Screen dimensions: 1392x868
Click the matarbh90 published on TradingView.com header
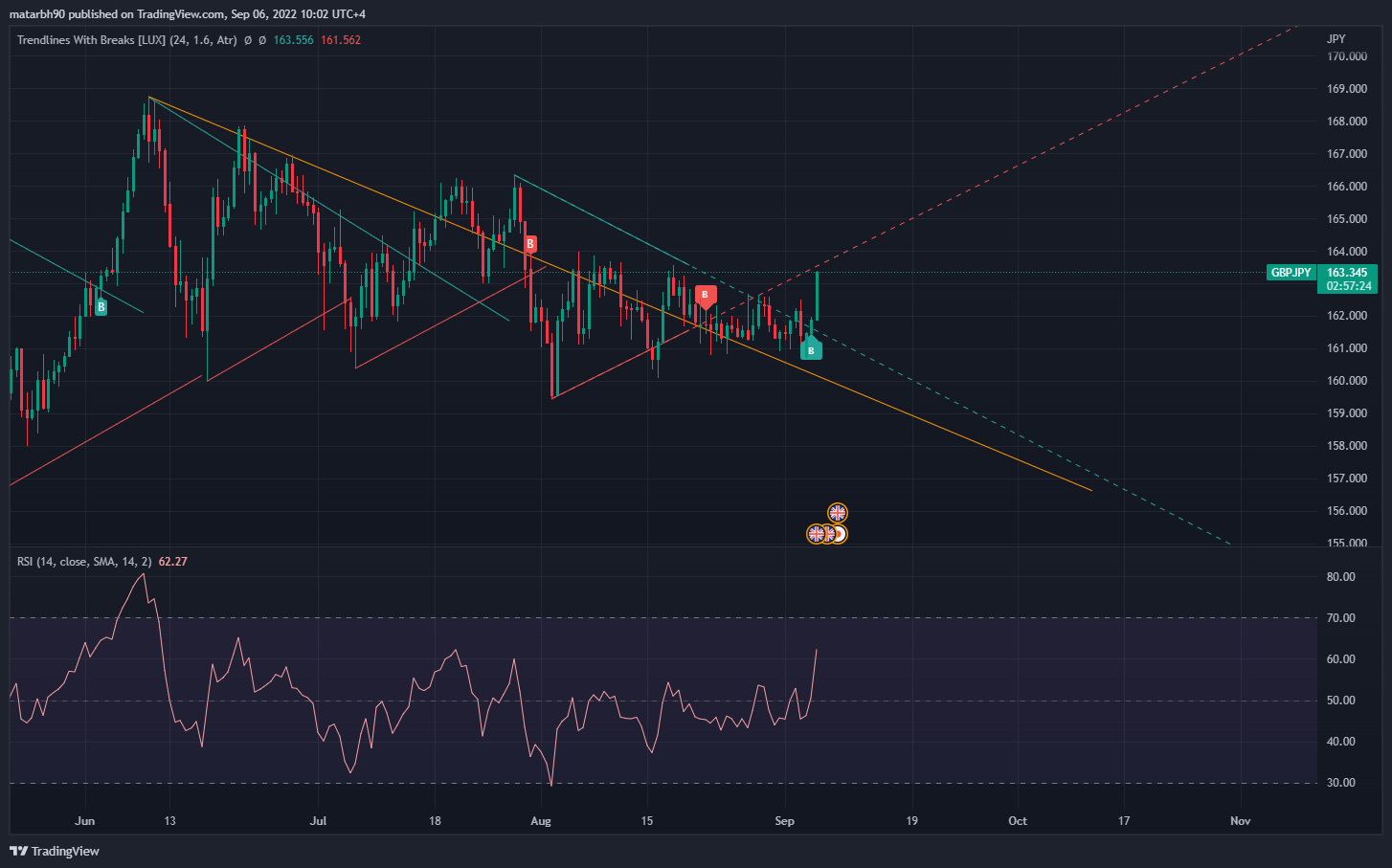[x=187, y=14]
